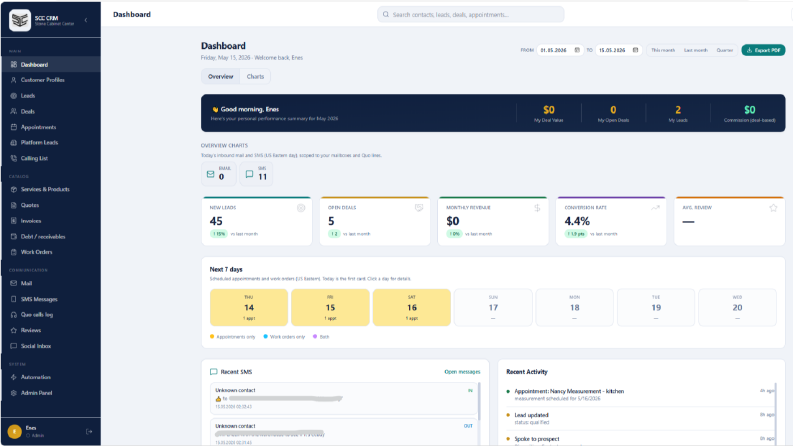Click the Appointments only legend dot
The width and height of the screenshot is (793, 446).
tap(212, 336)
